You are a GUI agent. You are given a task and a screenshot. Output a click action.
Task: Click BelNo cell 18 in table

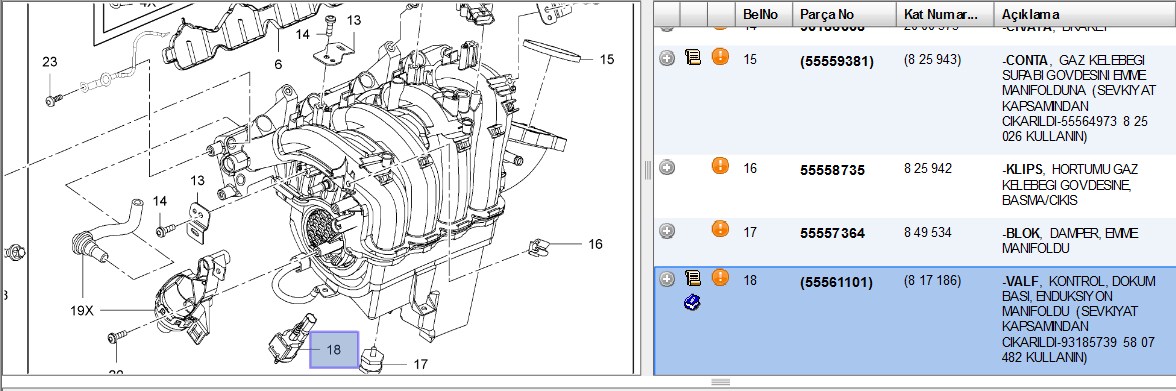(750, 280)
